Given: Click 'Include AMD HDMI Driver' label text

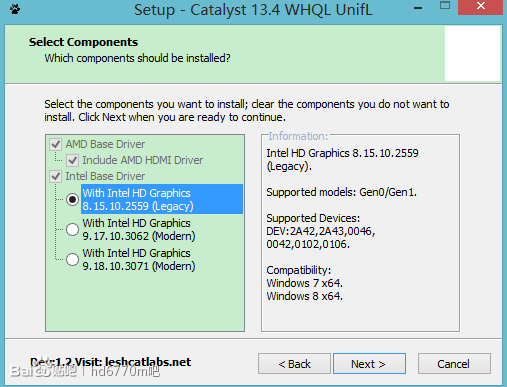Looking at the screenshot, I should tap(142, 160).
